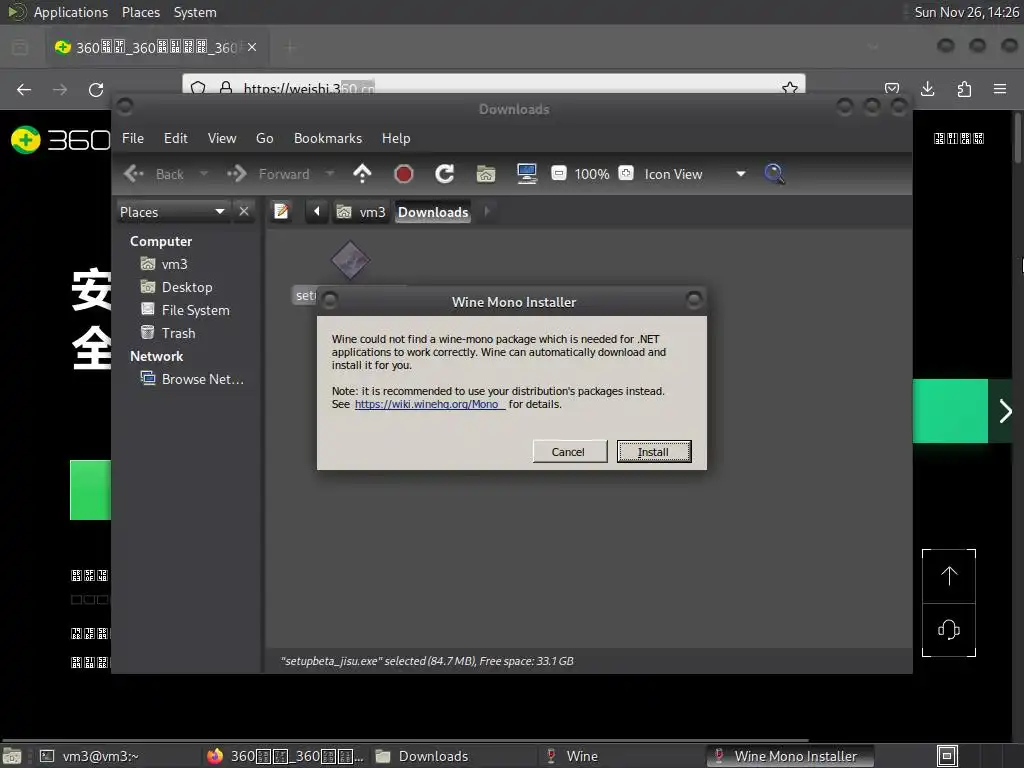Open Desktop in Places sidebar

(177, 287)
